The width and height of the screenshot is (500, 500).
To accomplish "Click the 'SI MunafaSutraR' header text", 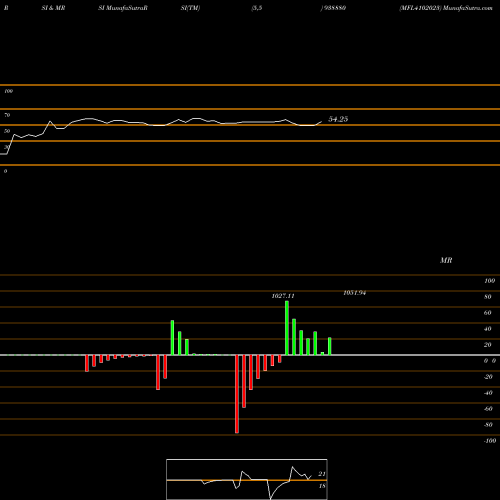I will point(123,8).
